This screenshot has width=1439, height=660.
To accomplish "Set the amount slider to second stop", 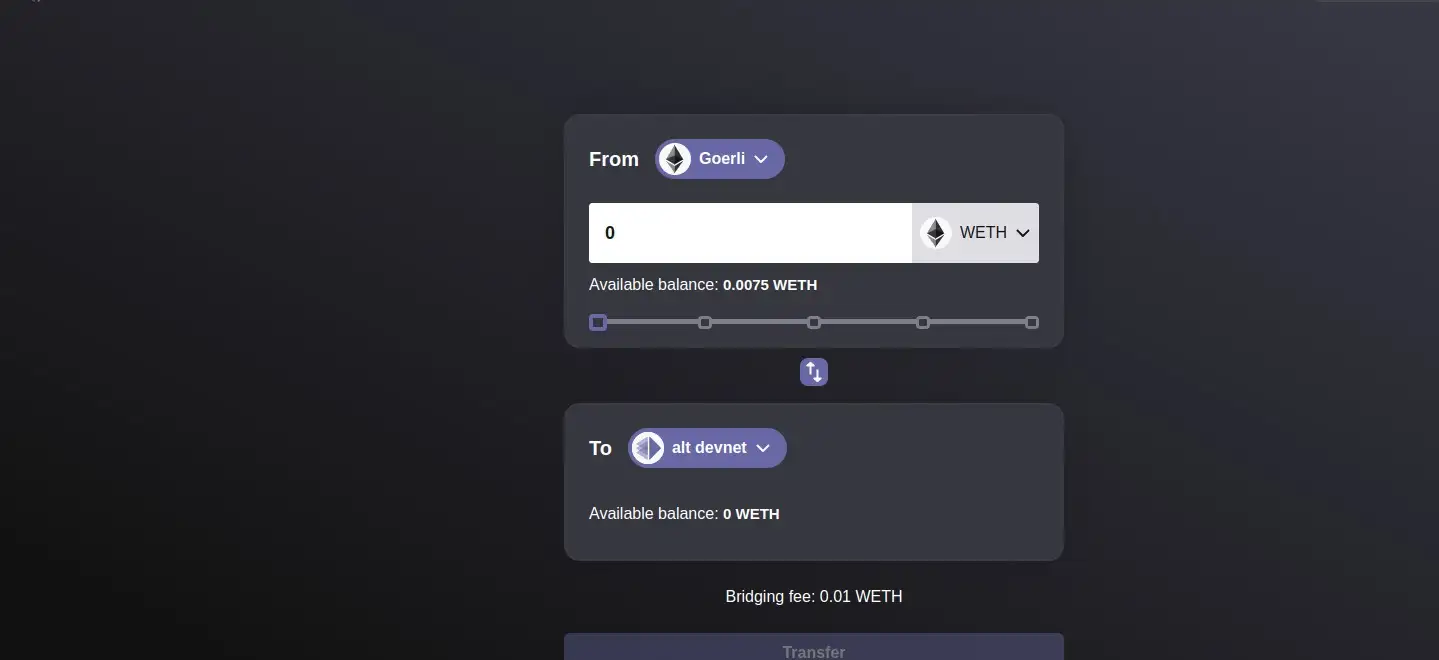I will [705, 322].
